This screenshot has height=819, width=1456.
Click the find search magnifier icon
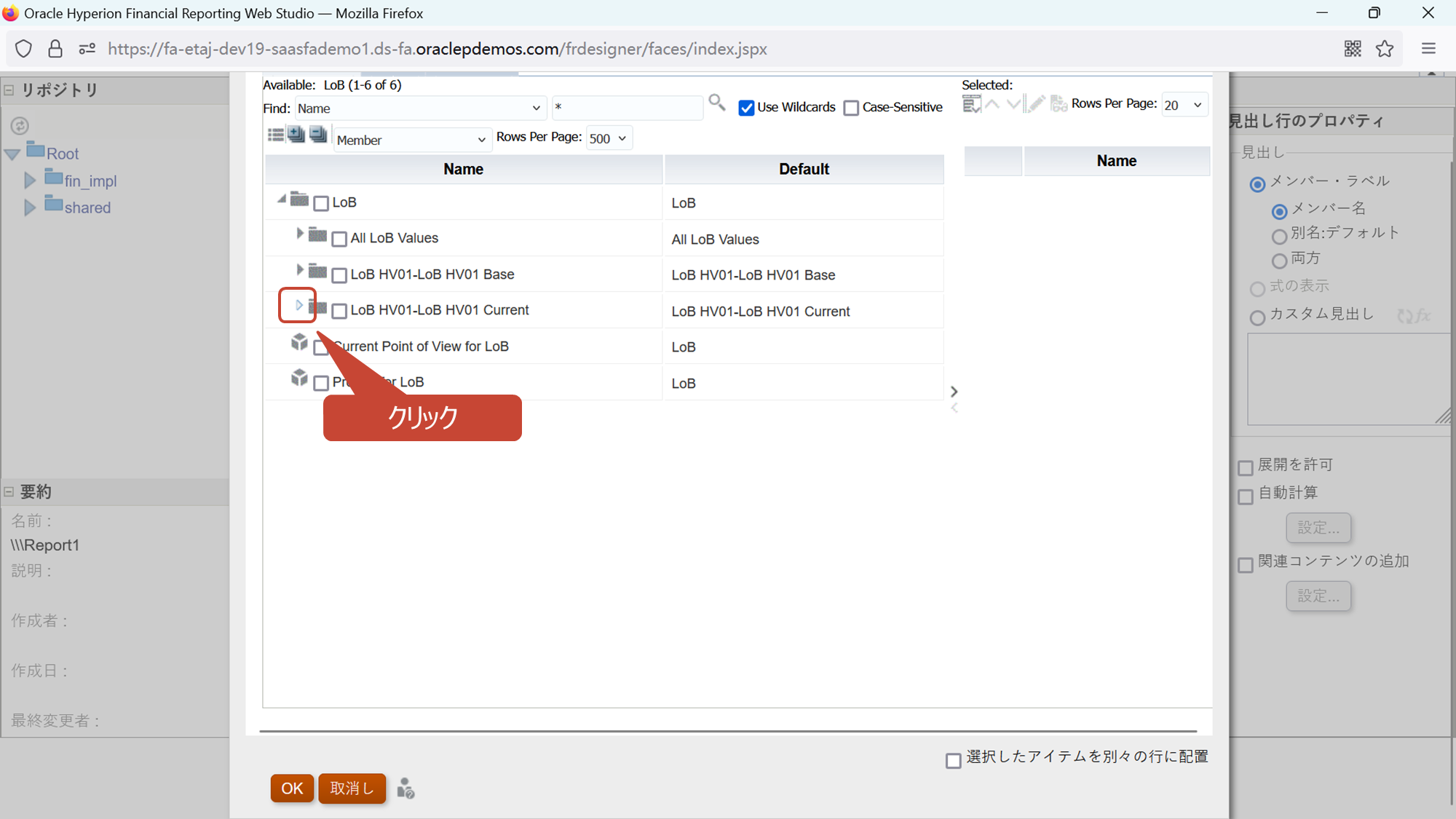716,103
